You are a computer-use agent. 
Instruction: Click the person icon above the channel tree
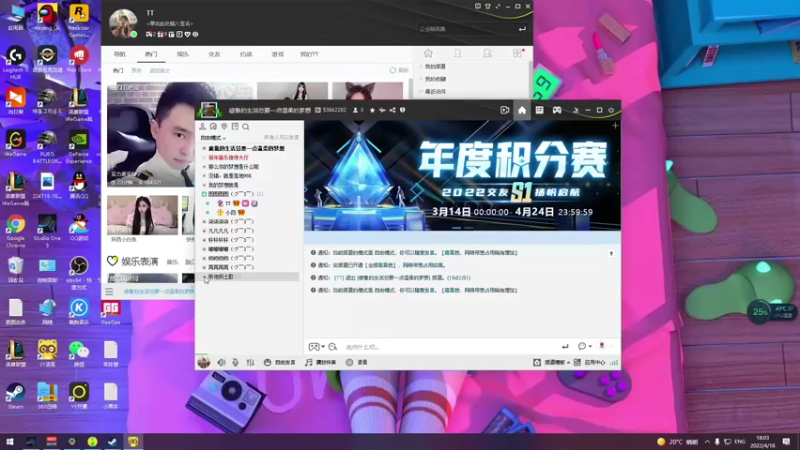pos(203,127)
